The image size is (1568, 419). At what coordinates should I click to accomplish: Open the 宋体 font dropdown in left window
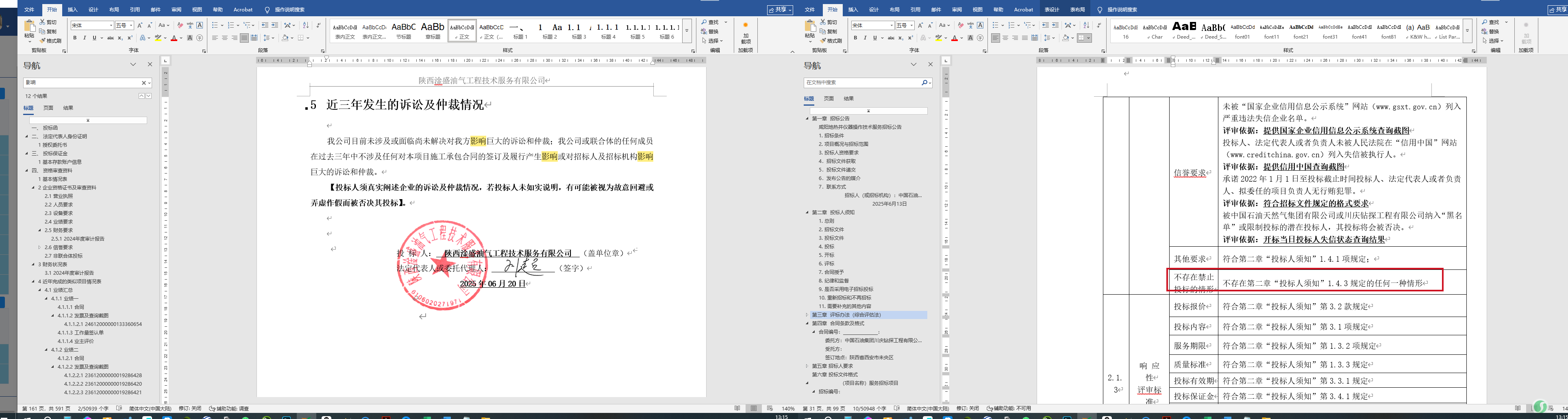tap(111, 26)
